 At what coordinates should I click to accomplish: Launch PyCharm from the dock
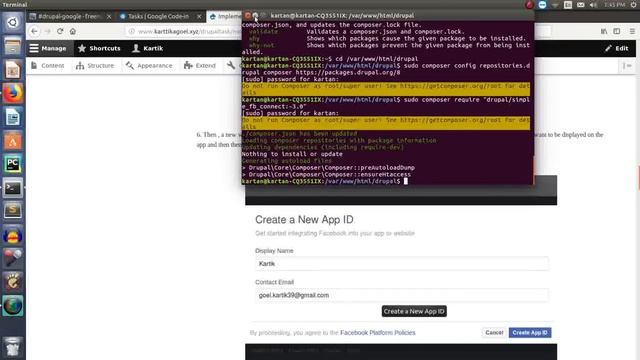coord(13,164)
